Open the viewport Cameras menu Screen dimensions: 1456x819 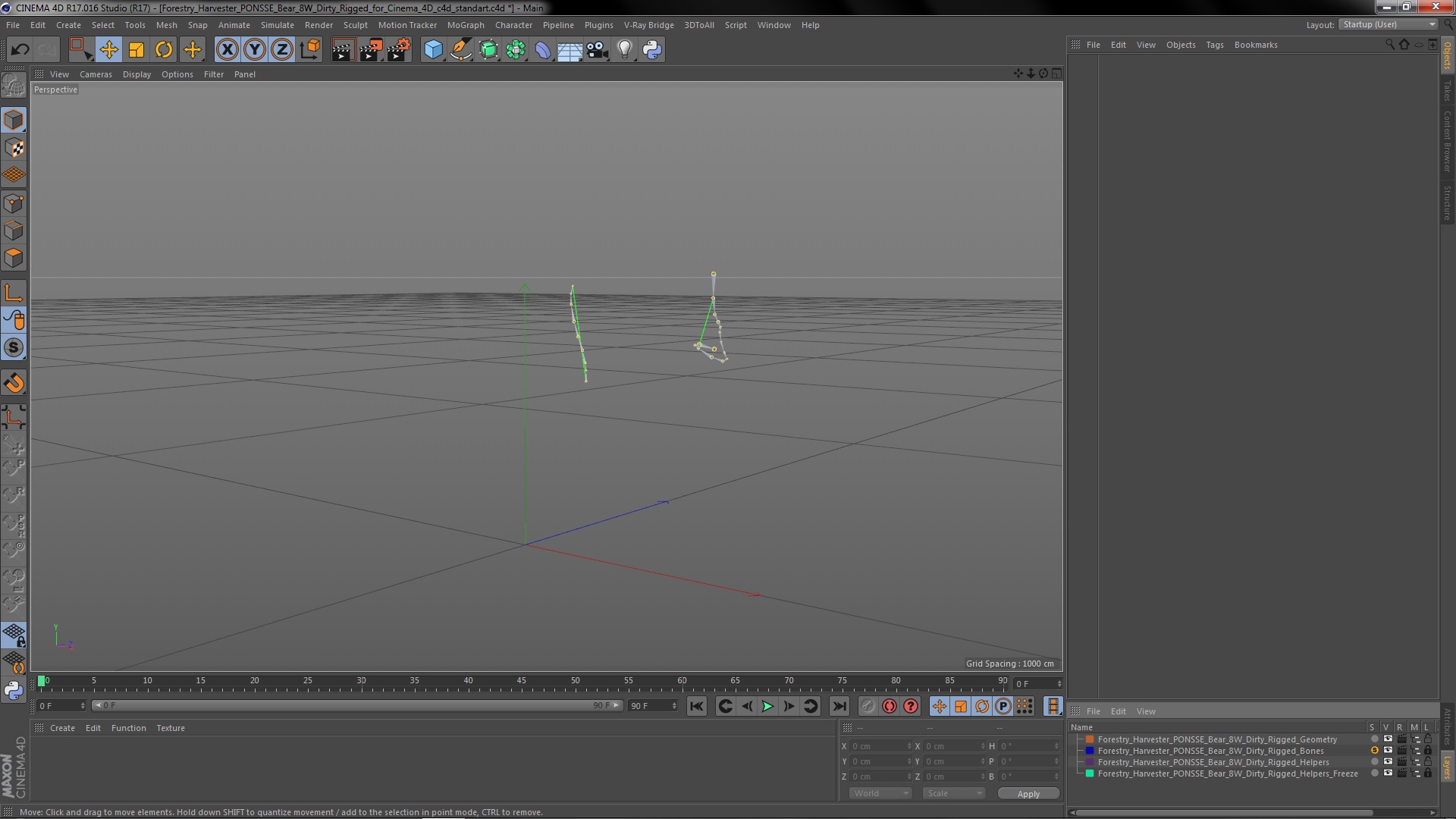click(x=96, y=74)
